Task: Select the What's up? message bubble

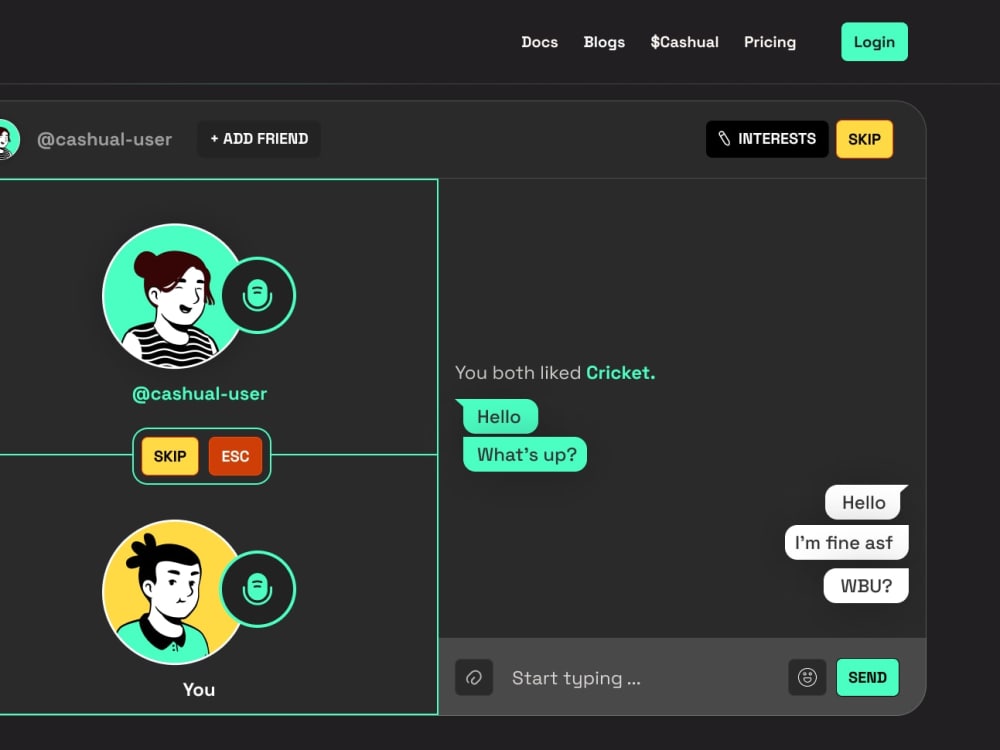Action: [525, 454]
